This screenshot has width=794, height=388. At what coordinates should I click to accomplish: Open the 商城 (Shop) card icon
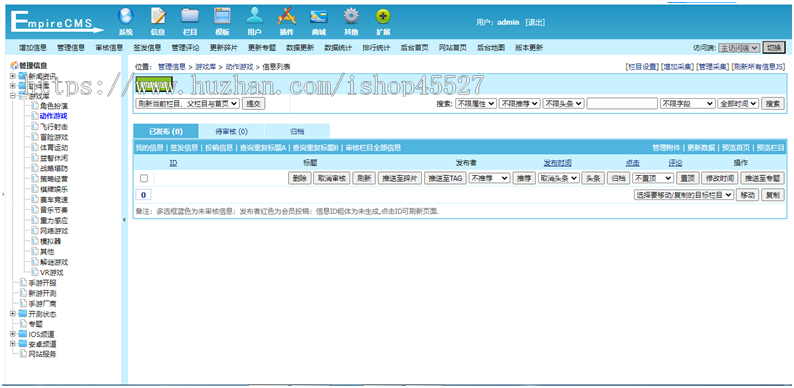tap(319, 17)
